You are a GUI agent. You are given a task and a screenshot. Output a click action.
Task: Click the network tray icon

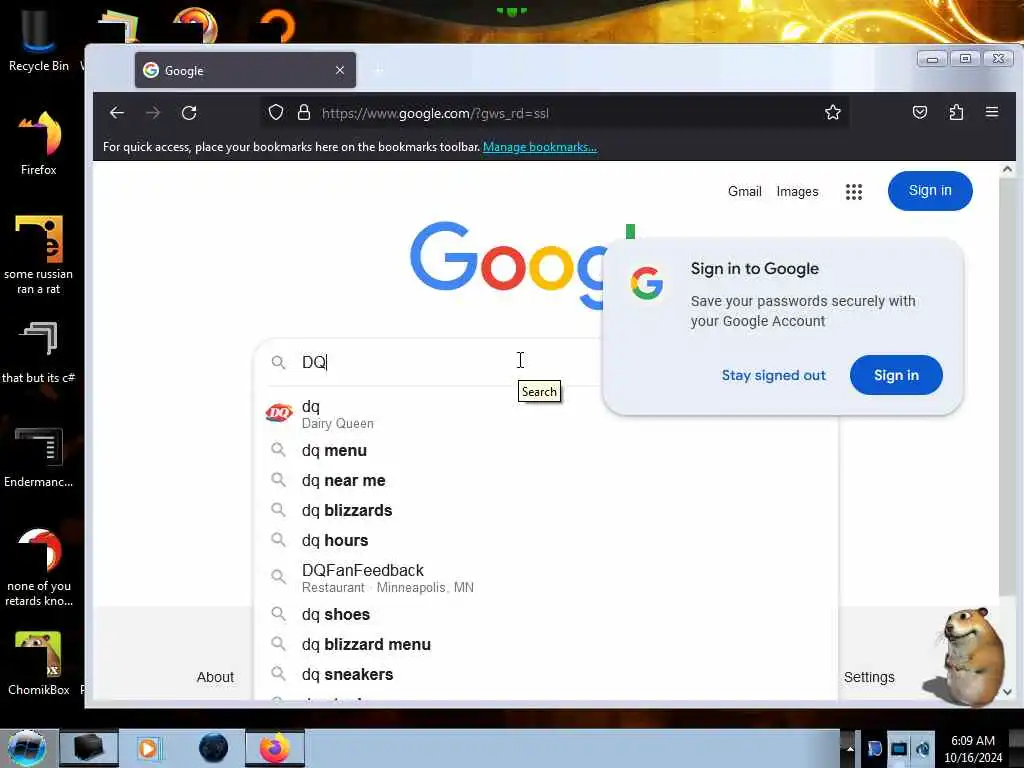899,748
